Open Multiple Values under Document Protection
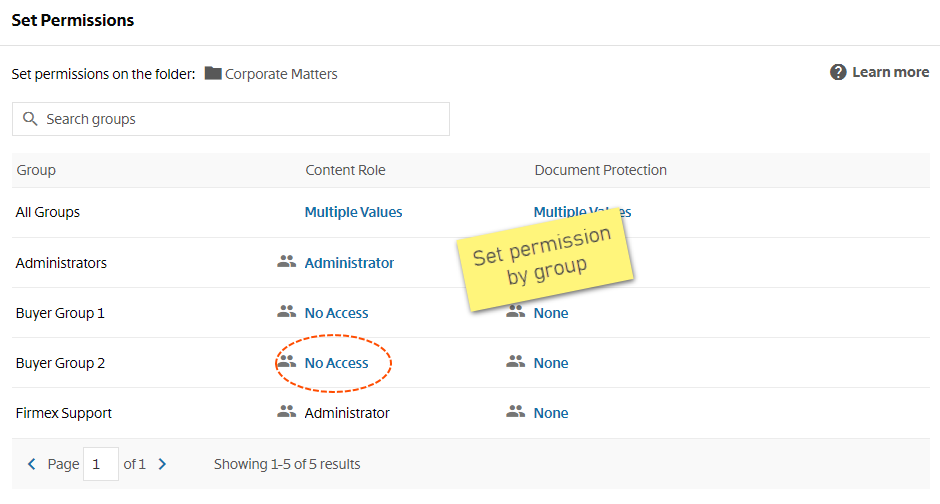Image resolution: width=940 pixels, height=504 pixels. pyautogui.click(x=582, y=212)
